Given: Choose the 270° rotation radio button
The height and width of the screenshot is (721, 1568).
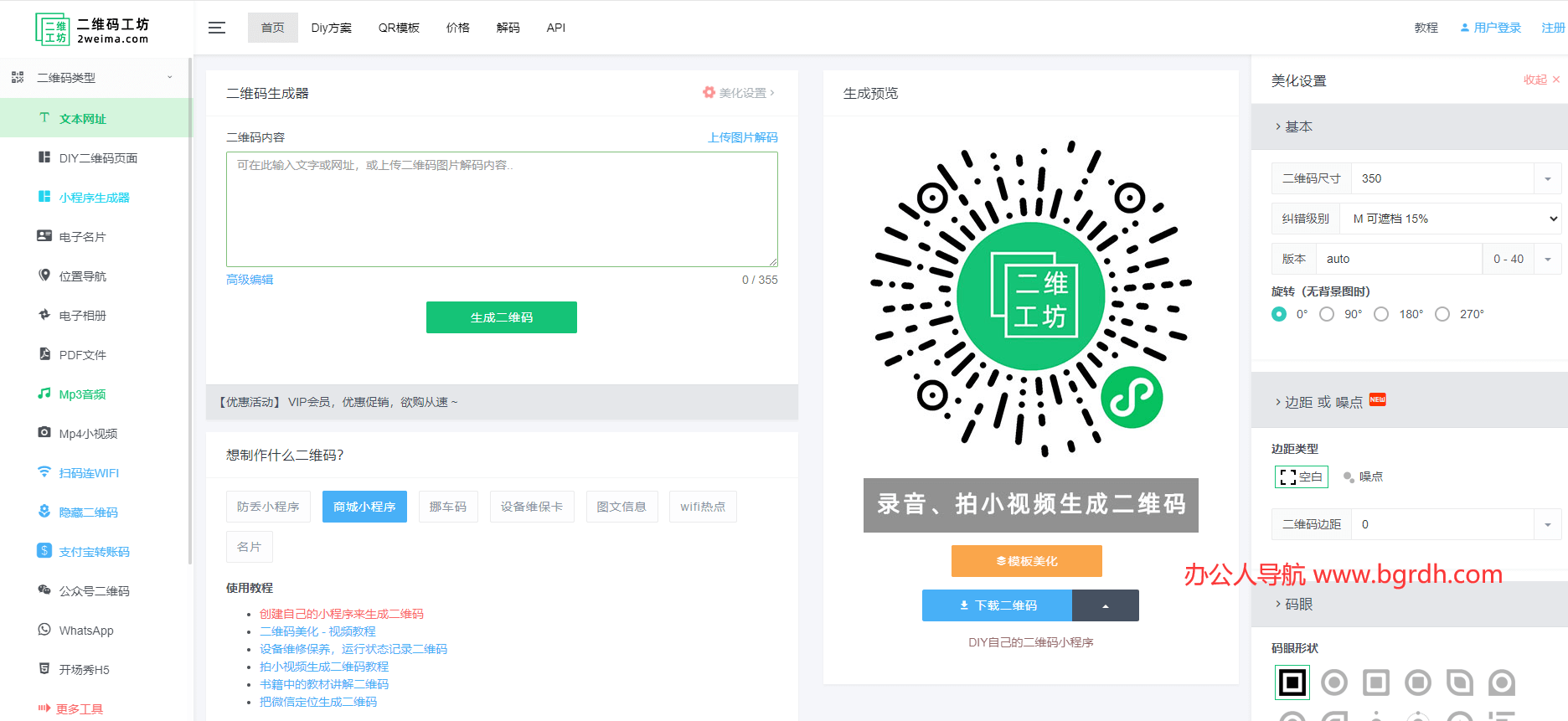Looking at the screenshot, I should 1442,314.
